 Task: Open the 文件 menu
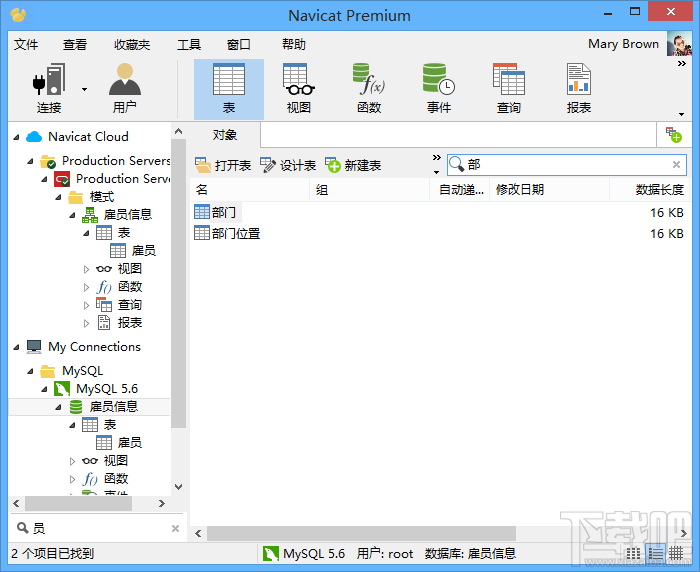click(x=26, y=45)
